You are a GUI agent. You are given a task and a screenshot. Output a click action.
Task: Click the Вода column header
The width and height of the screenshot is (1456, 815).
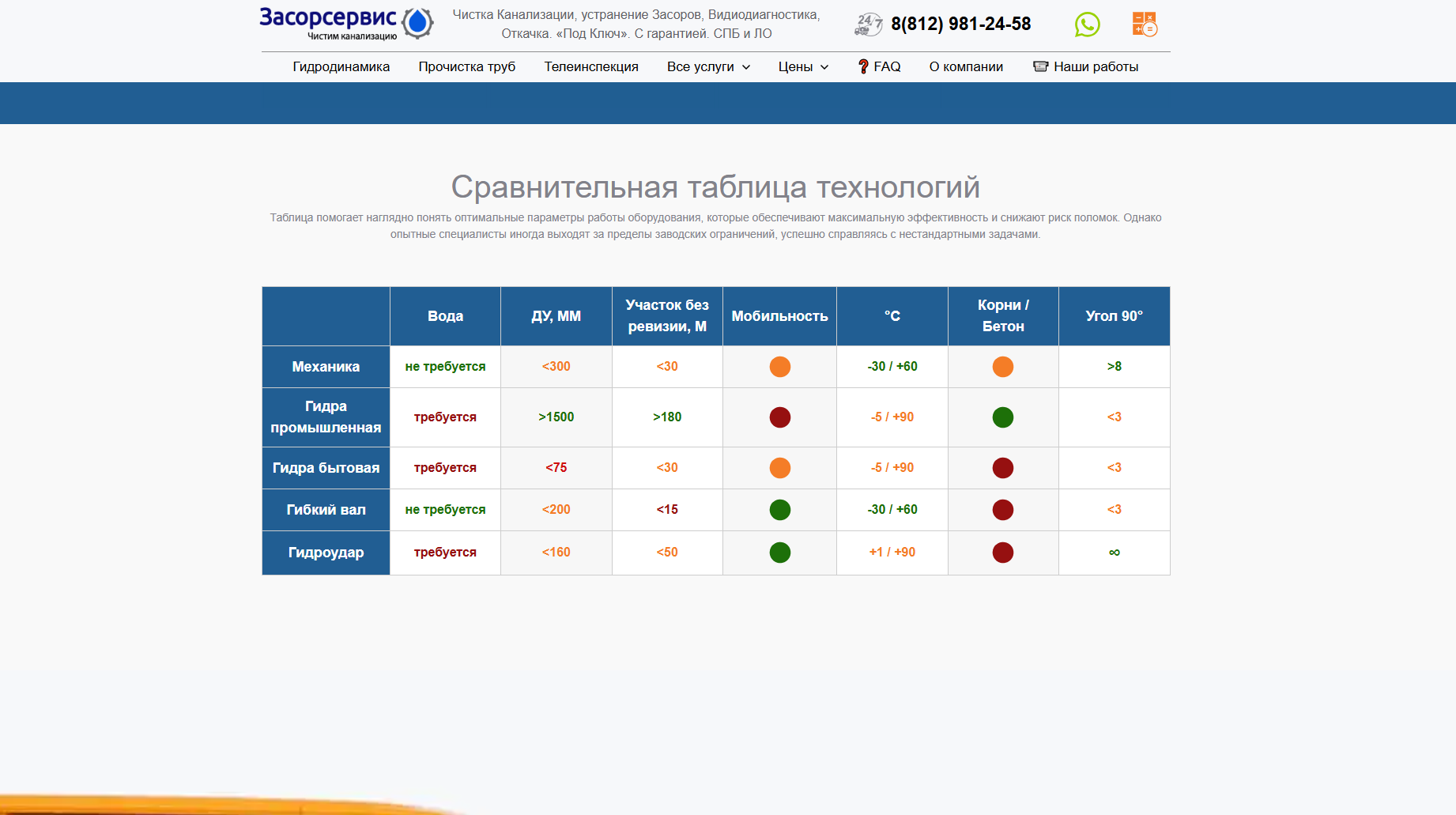pos(445,316)
